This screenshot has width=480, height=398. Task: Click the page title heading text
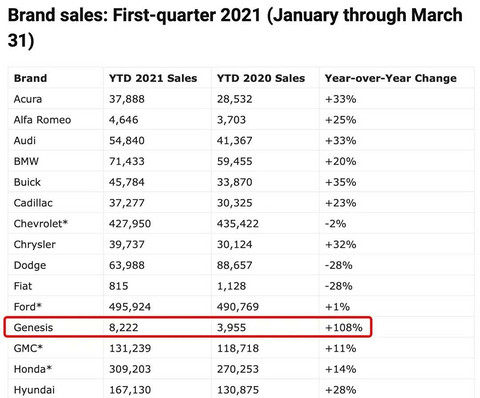pos(235,28)
